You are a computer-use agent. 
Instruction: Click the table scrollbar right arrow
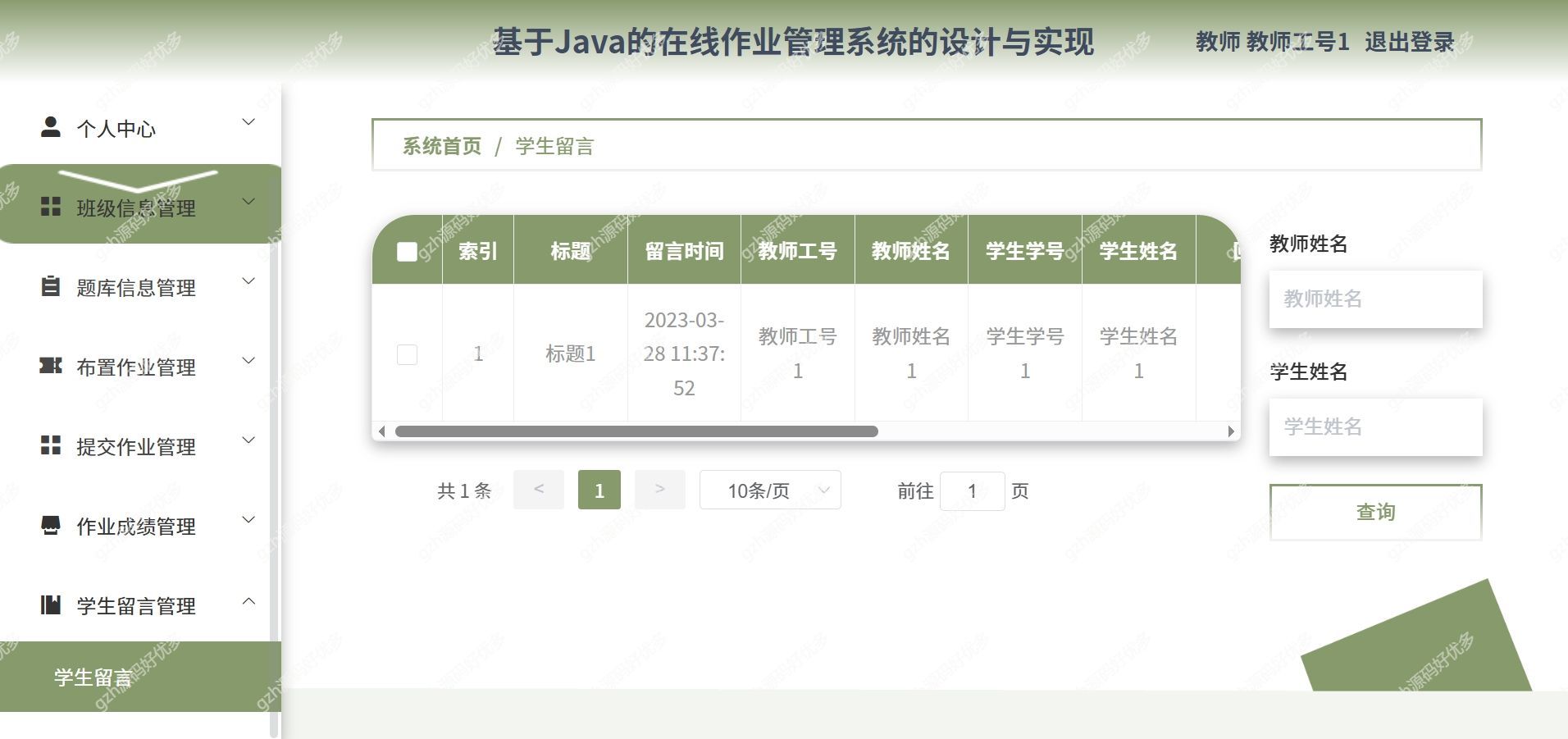pyautogui.click(x=1230, y=431)
